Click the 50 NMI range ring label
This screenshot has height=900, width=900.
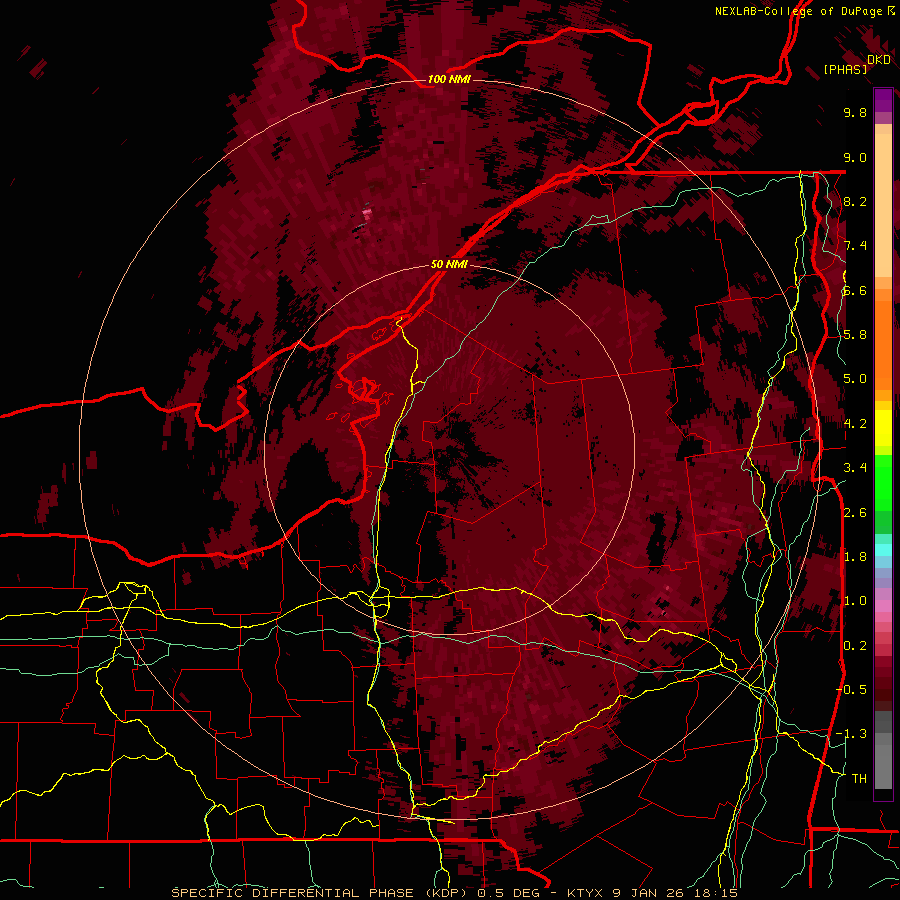[x=449, y=264]
